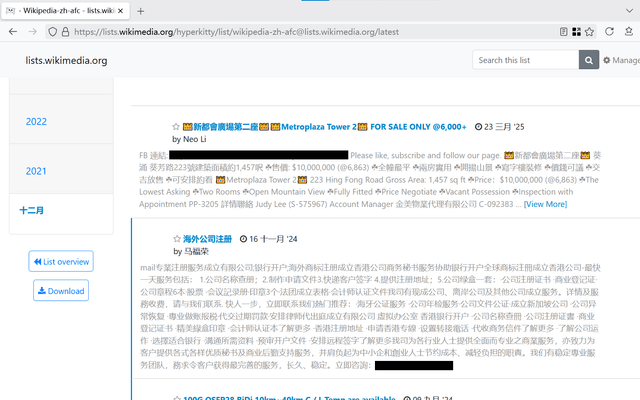Open lists.wikimedia.org home link

67,60
